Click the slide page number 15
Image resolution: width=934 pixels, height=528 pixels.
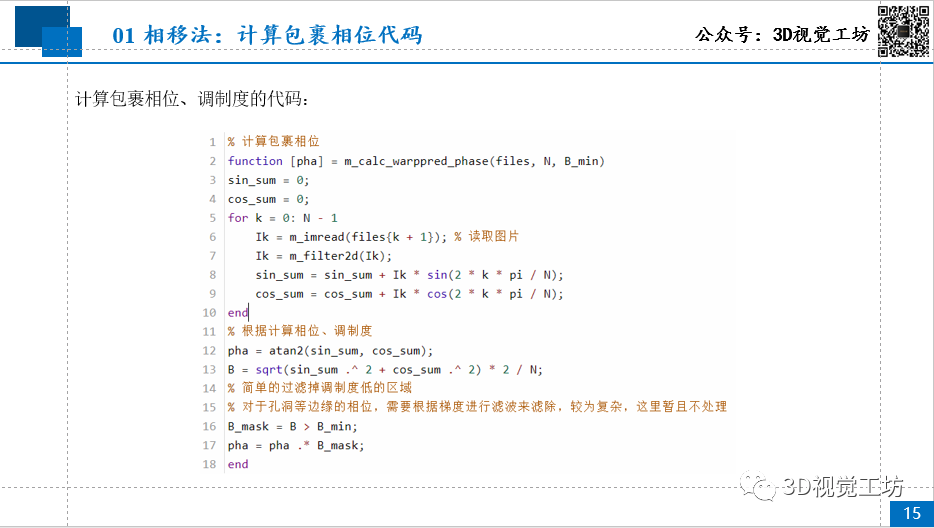[x=912, y=513]
